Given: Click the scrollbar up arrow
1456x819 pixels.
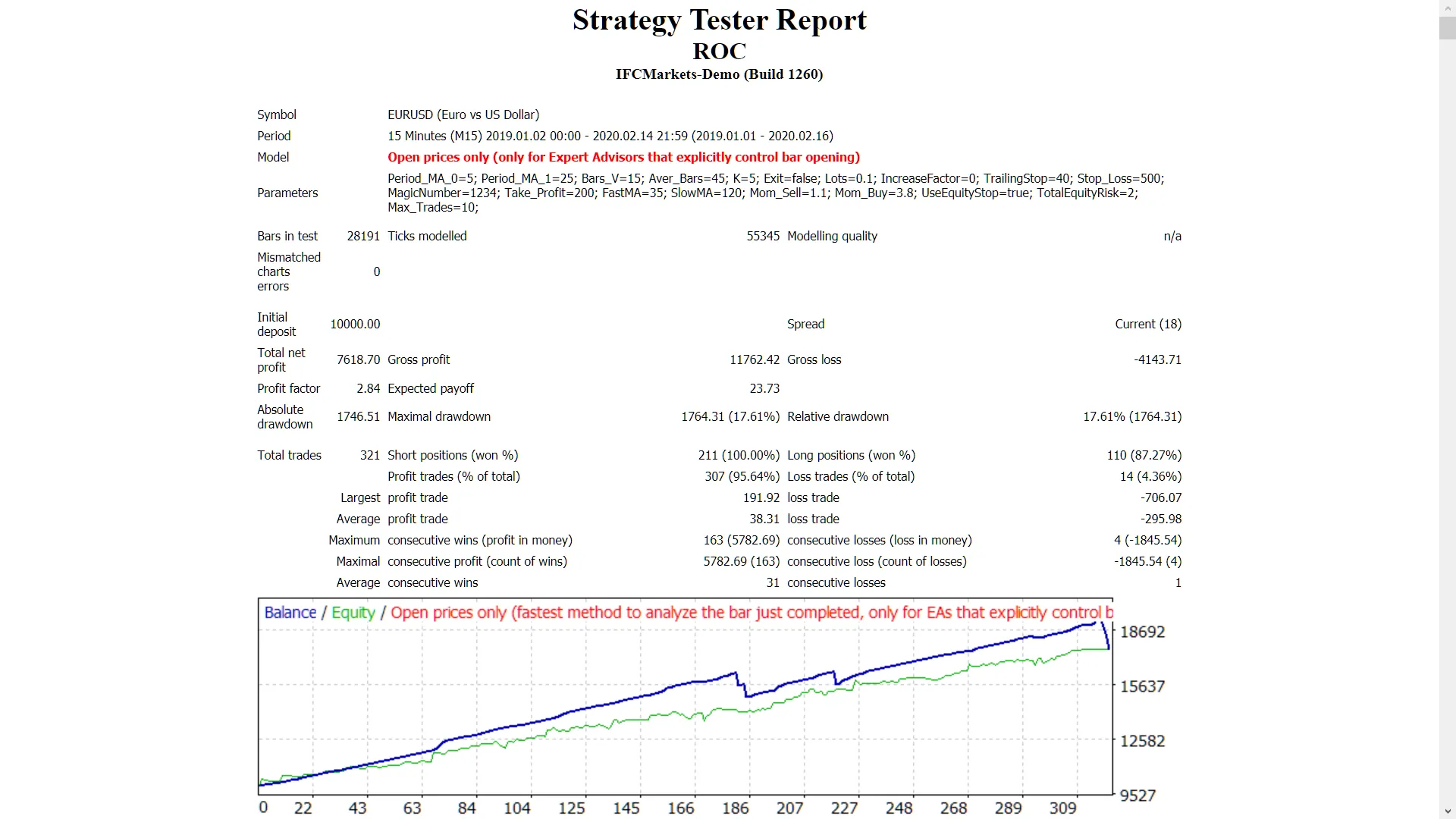Looking at the screenshot, I should (1447, 7).
